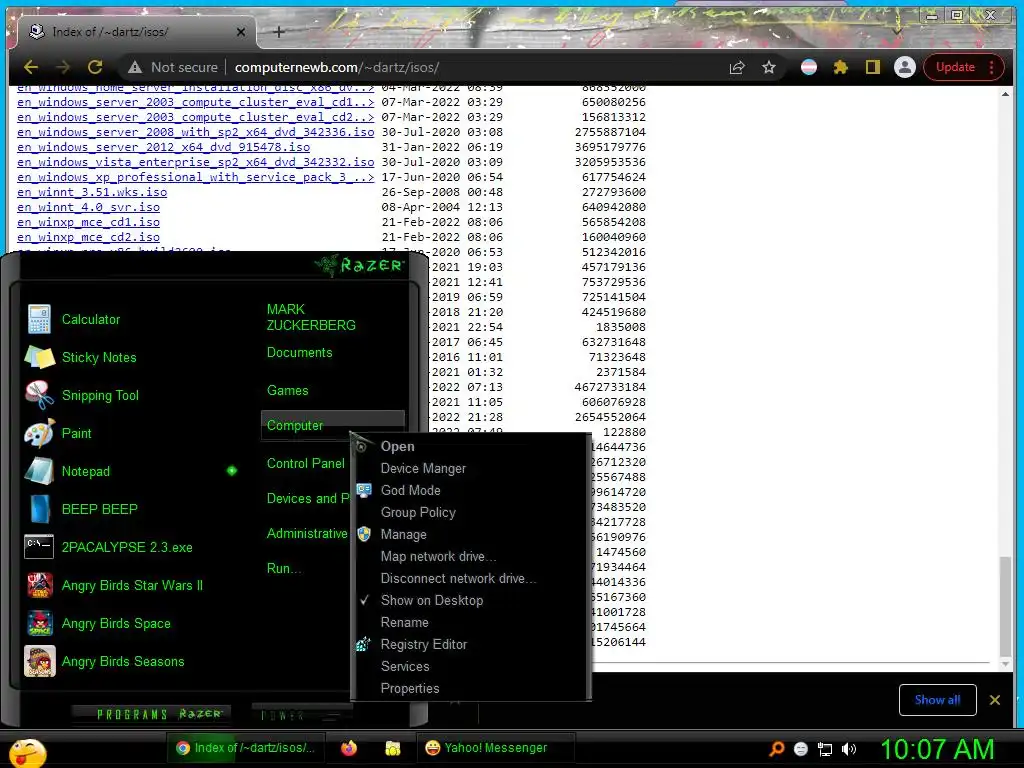Click the pink-blue striped extension icon
This screenshot has width=1024, height=768.
click(808, 67)
